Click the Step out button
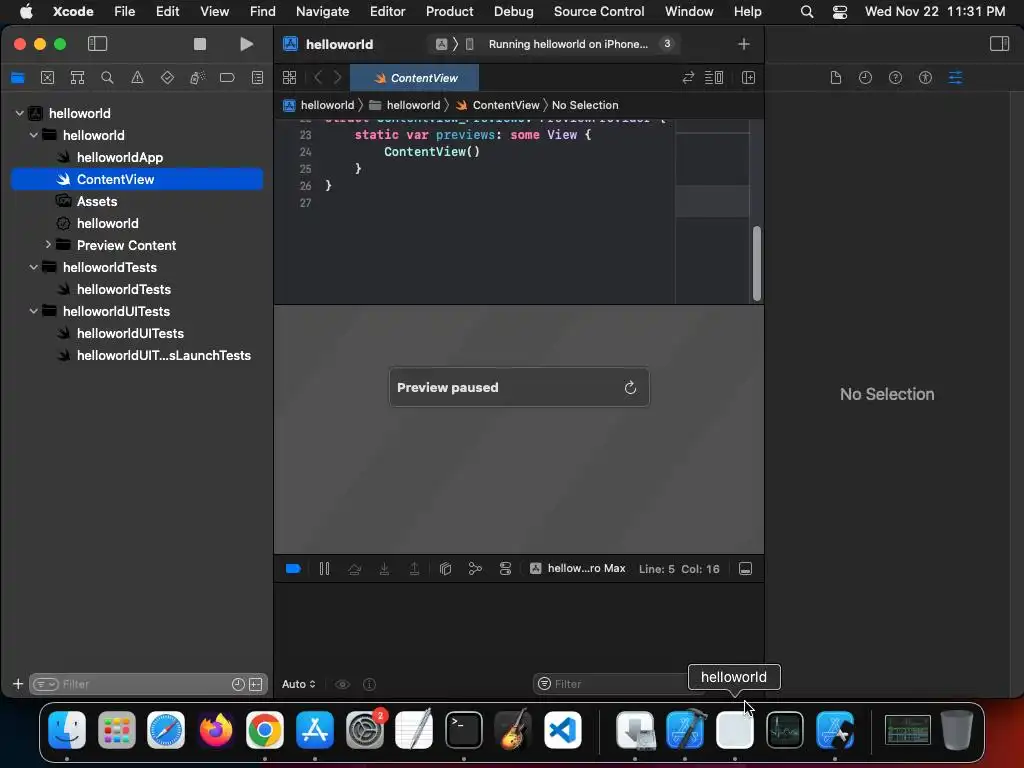 click(415, 569)
